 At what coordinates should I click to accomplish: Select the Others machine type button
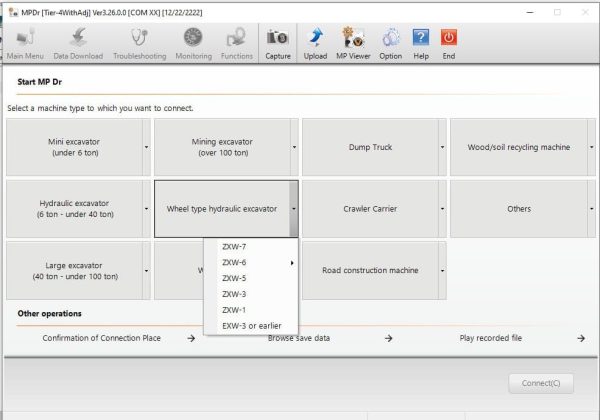[x=519, y=209]
